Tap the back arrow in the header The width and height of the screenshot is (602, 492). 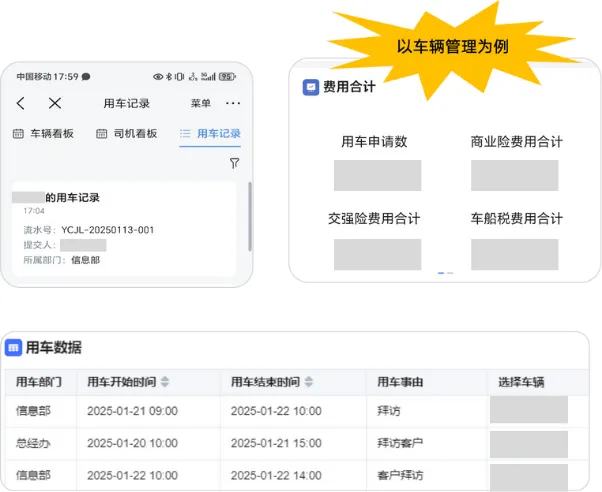[21, 103]
